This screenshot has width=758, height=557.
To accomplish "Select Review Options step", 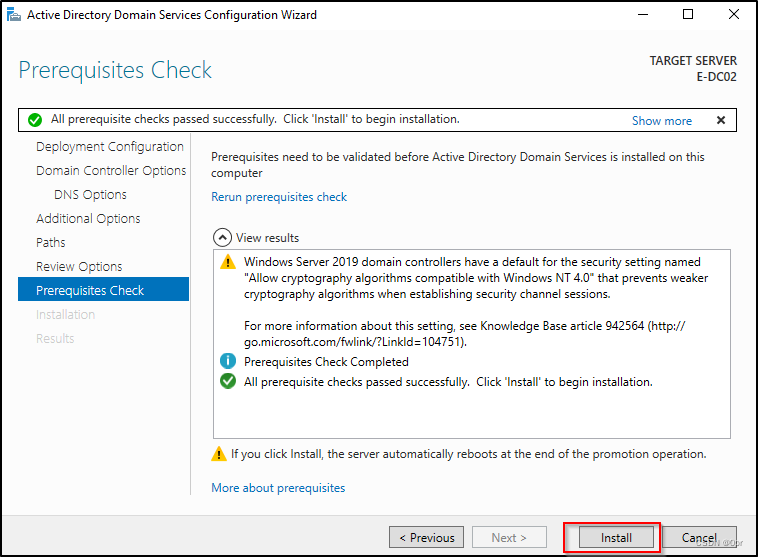I will [79, 266].
